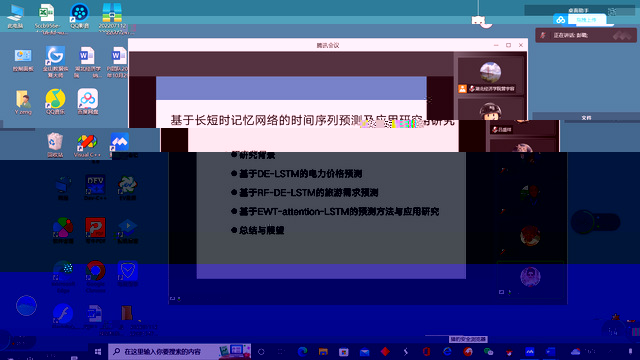Select the 湖北经济学院 participant video tile
This screenshot has height=360, width=640.
point(491,76)
